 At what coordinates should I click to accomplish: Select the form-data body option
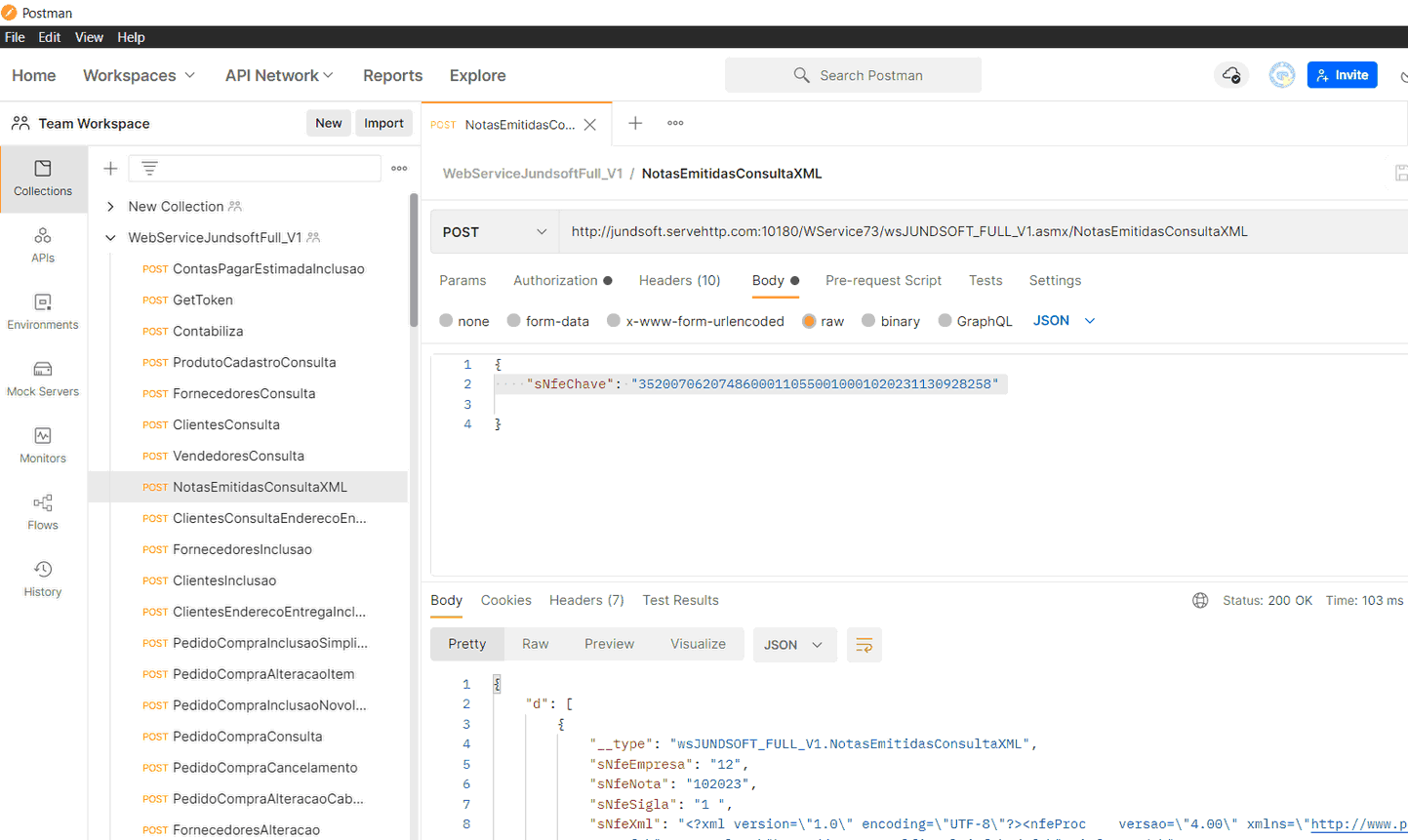[514, 321]
